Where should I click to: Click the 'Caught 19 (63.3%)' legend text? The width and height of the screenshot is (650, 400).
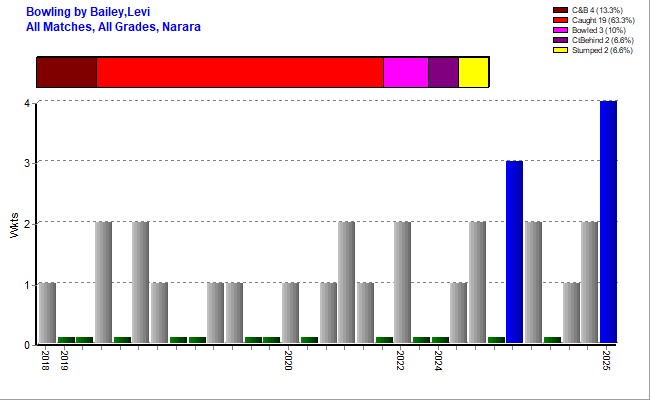[603, 20]
